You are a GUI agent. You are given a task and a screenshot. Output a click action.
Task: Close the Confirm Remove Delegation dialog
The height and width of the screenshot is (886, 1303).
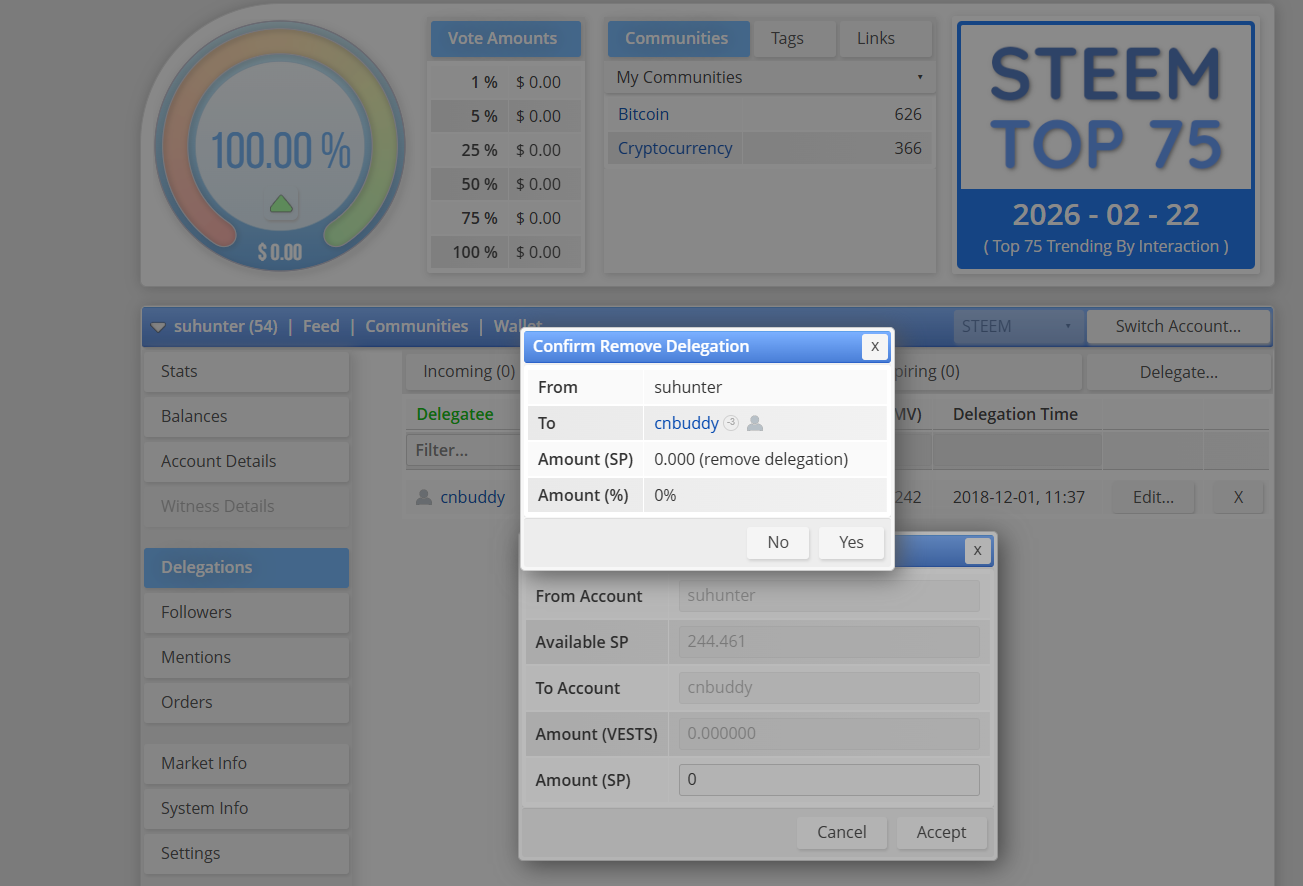tap(874, 346)
